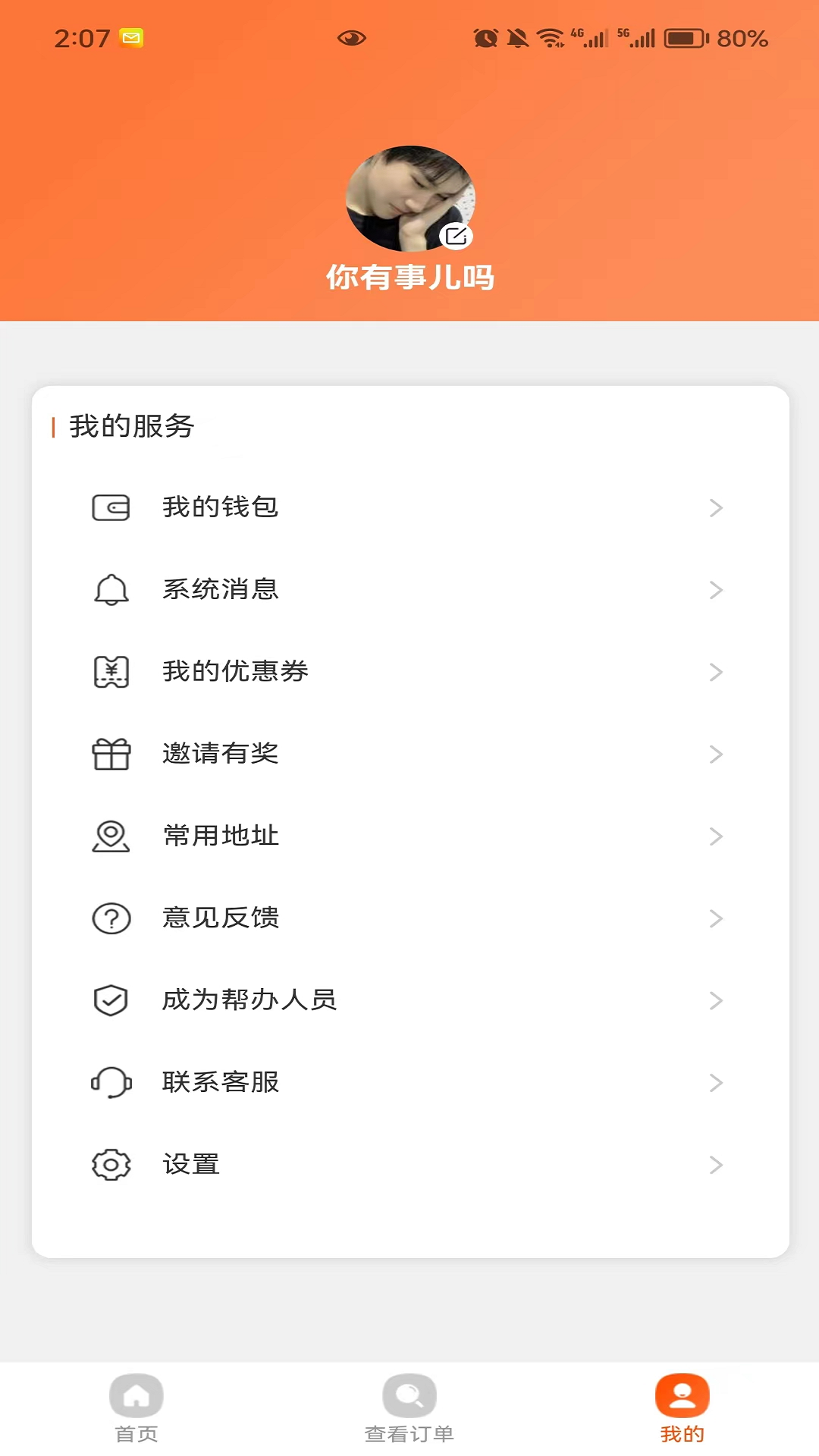Open the 邀请有奖 row chevron
819x1456 pixels.
click(x=715, y=754)
